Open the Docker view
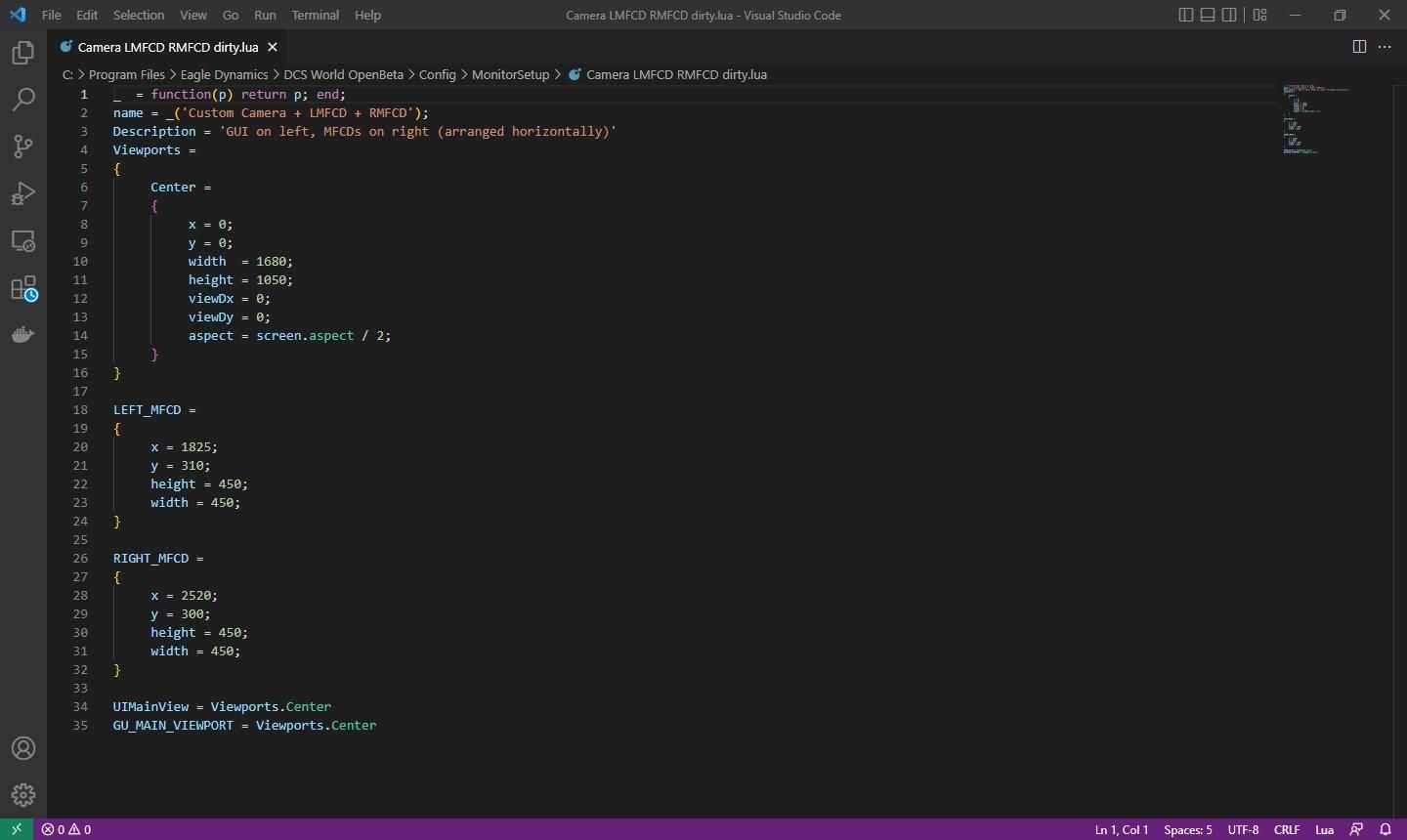This screenshot has height=840, width=1407. [22, 335]
